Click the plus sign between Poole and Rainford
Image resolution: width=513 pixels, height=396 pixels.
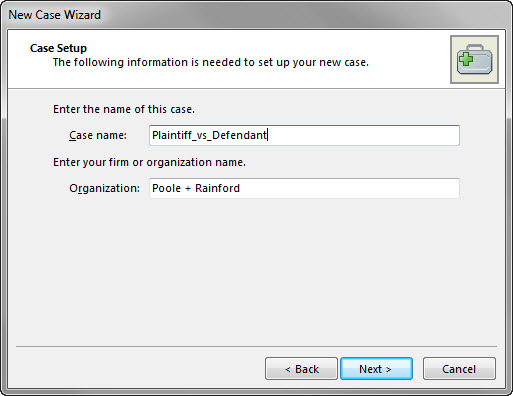coord(188,189)
